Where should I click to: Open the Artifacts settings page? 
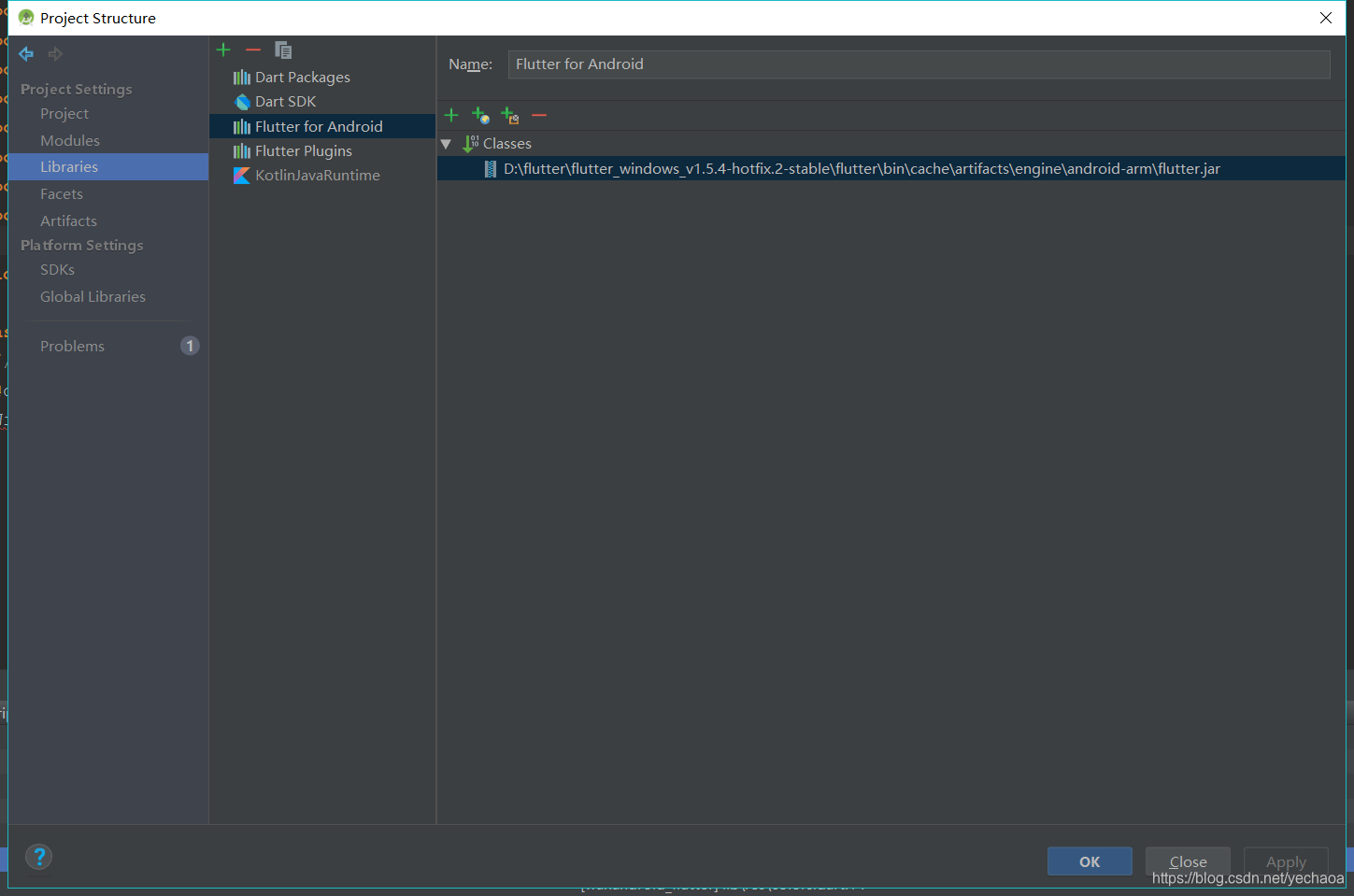click(68, 220)
